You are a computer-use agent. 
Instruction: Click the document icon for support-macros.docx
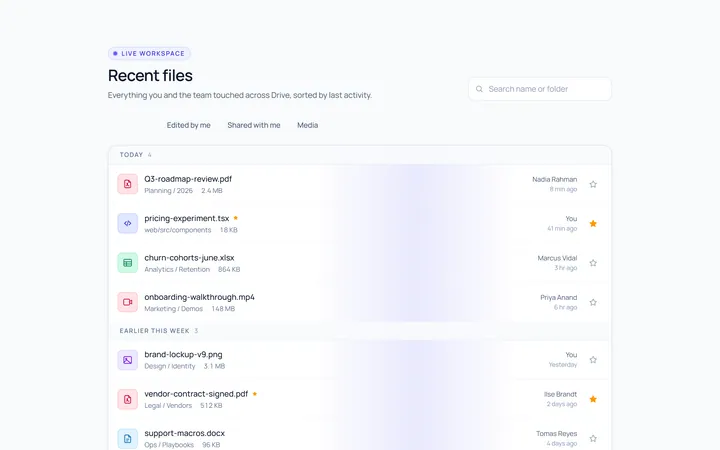click(x=128, y=439)
